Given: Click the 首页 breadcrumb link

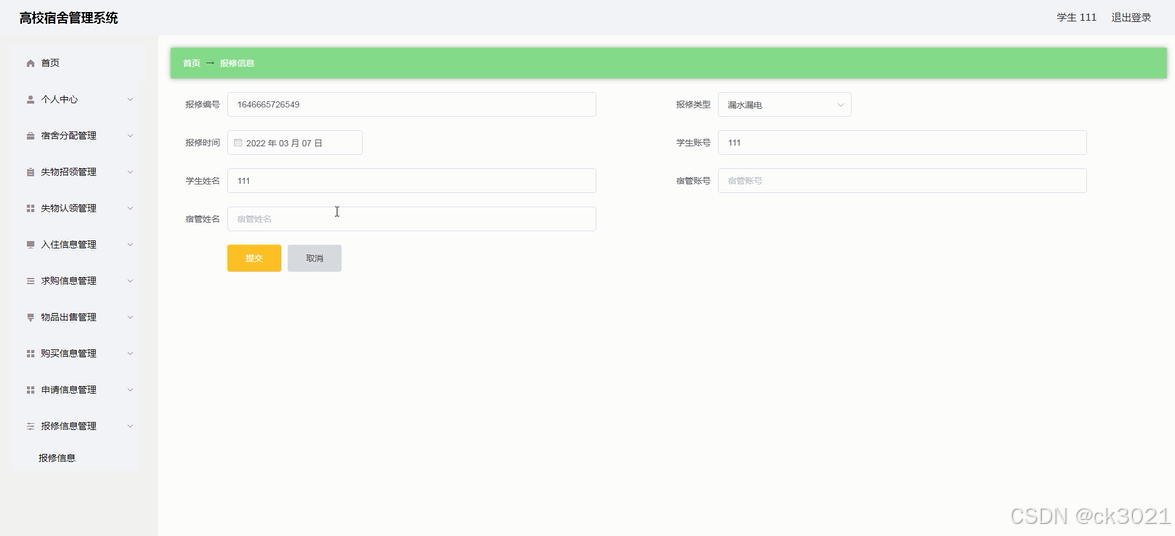Looking at the screenshot, I should click(192, 63).
